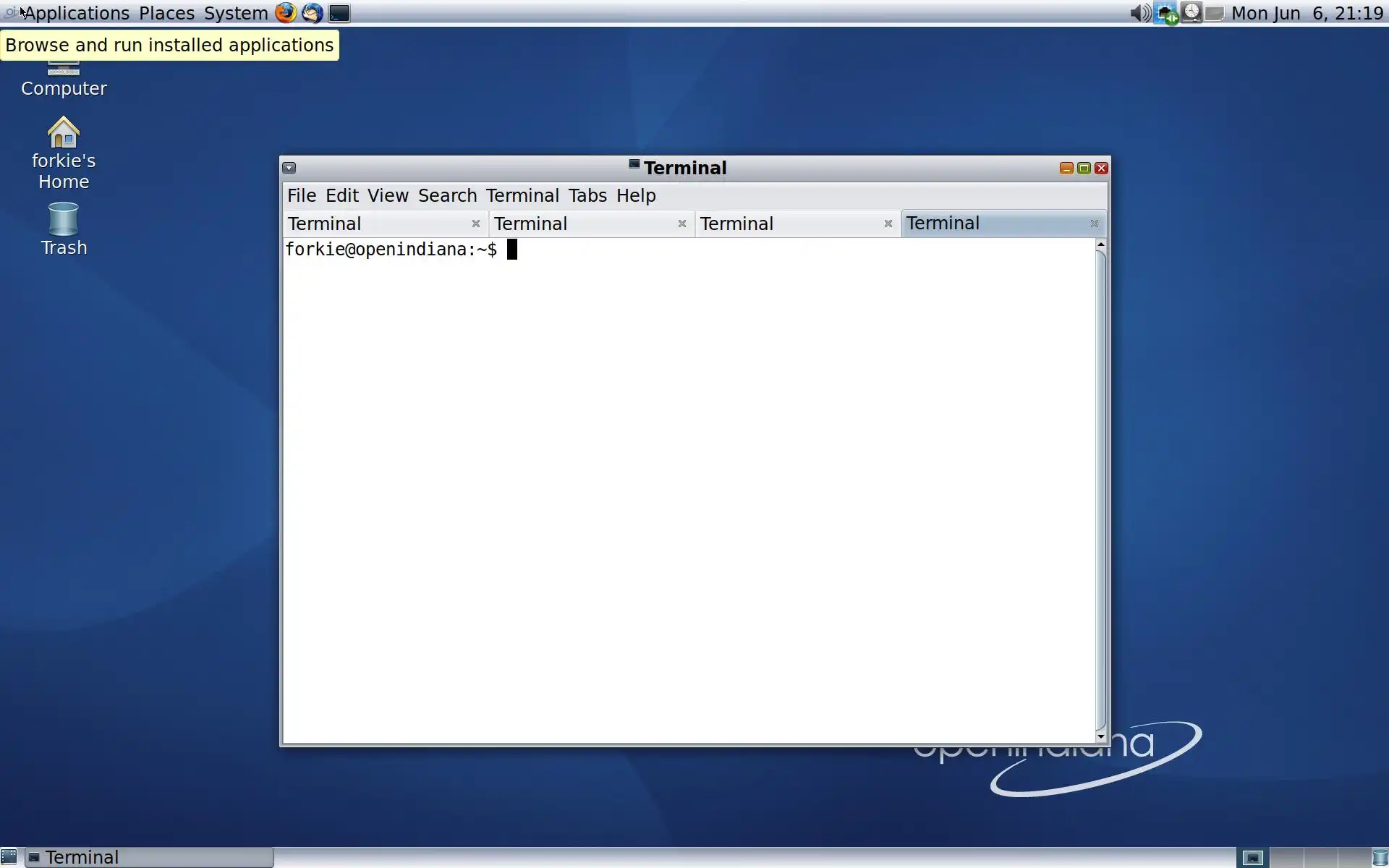Expand the Places menu
1389x868 pixels.
tap(166, 13)
